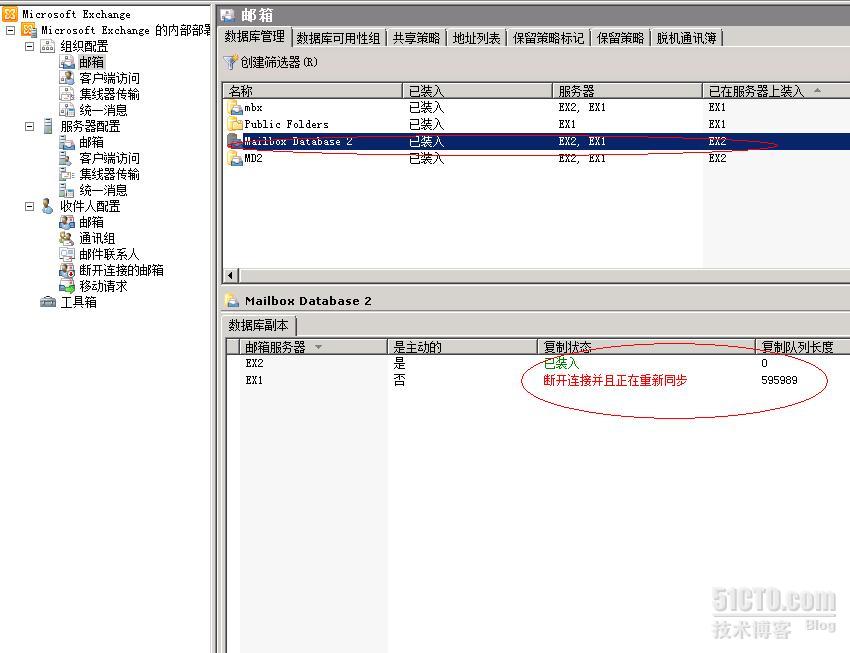Image resolution: width=850 pixels, height=653 pixels.
Task: Open the 保留策略 tab
Action: [620, 38]
